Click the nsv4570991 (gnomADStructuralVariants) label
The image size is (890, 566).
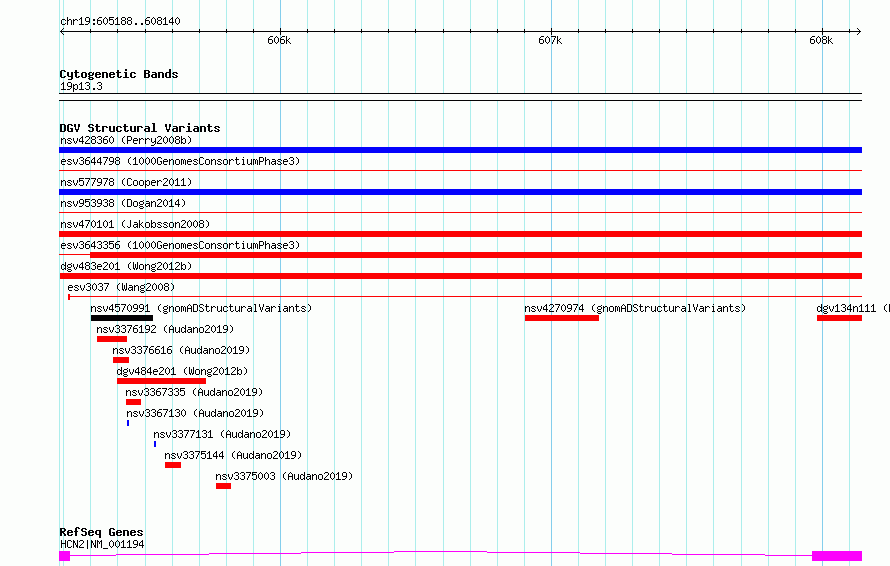[201, 308]
